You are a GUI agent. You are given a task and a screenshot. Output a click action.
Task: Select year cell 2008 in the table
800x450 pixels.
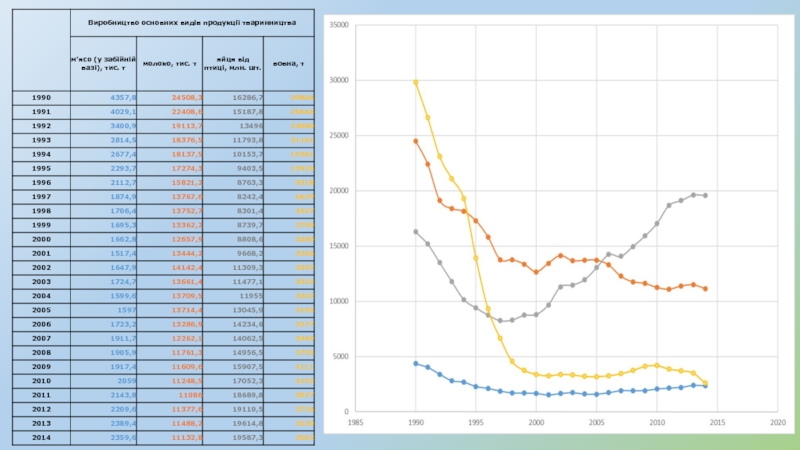click(x=41, y=353)
